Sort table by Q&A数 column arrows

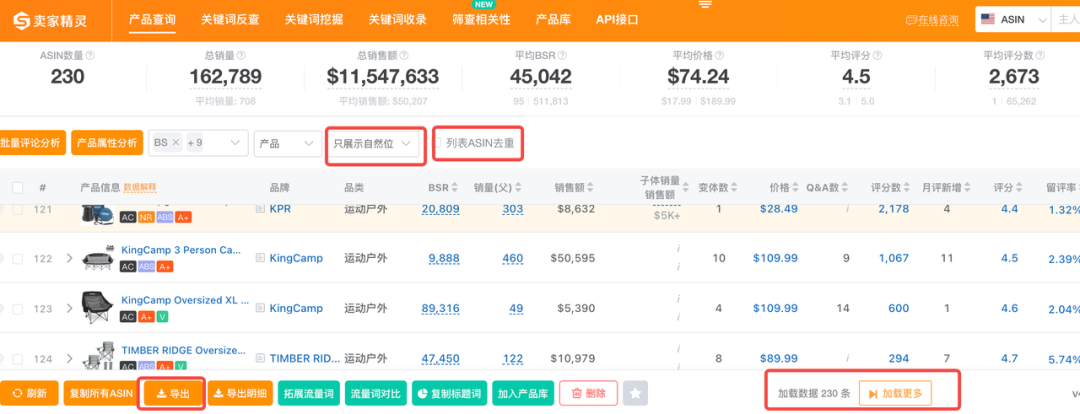[x=845, y=187]
